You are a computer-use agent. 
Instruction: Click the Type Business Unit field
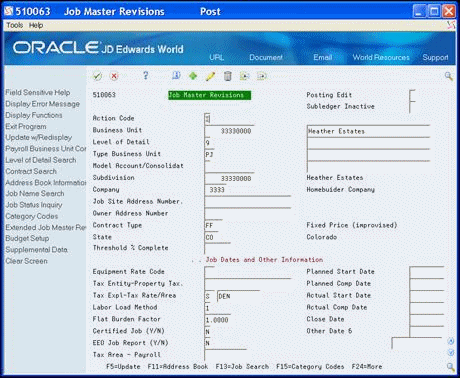tap(210, 155)
